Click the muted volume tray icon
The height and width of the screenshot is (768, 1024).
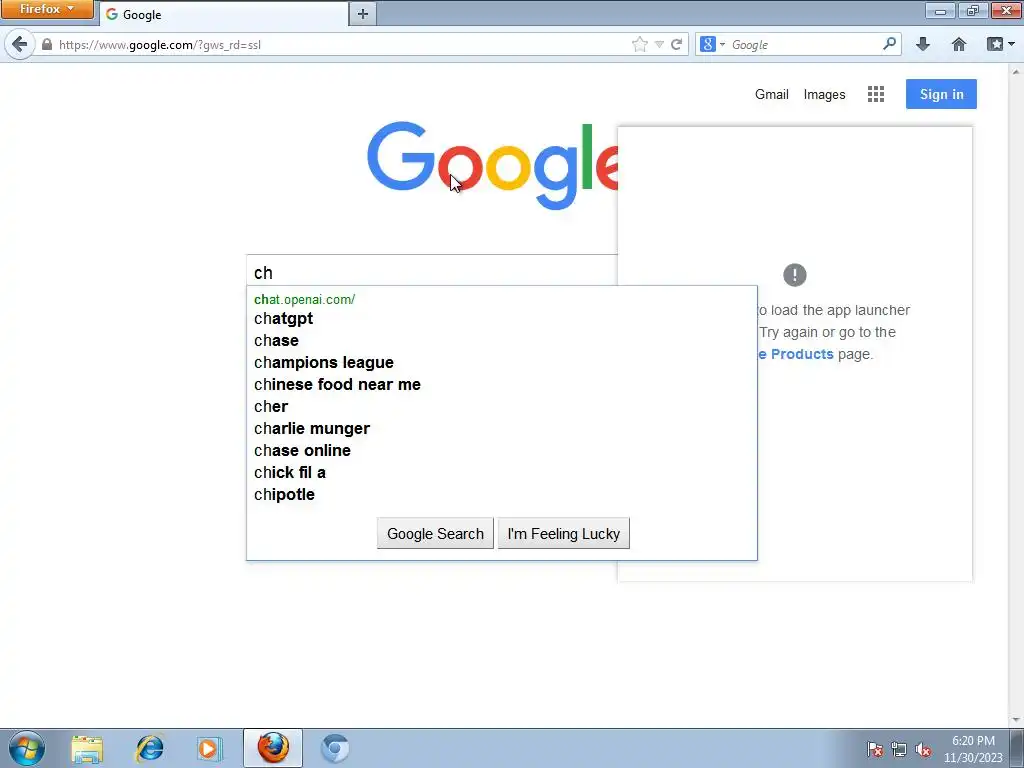[923, 749]
